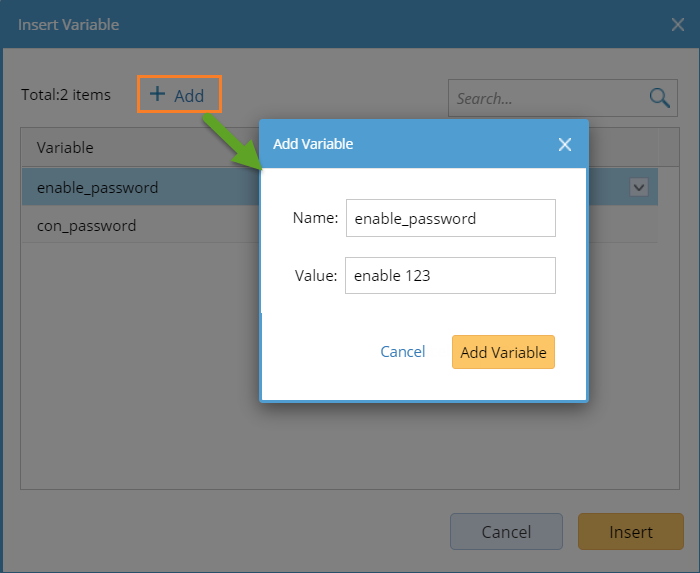Close the Insert Variable dialog
Screen dimensions: 700x573
click(x=678, y=25)
